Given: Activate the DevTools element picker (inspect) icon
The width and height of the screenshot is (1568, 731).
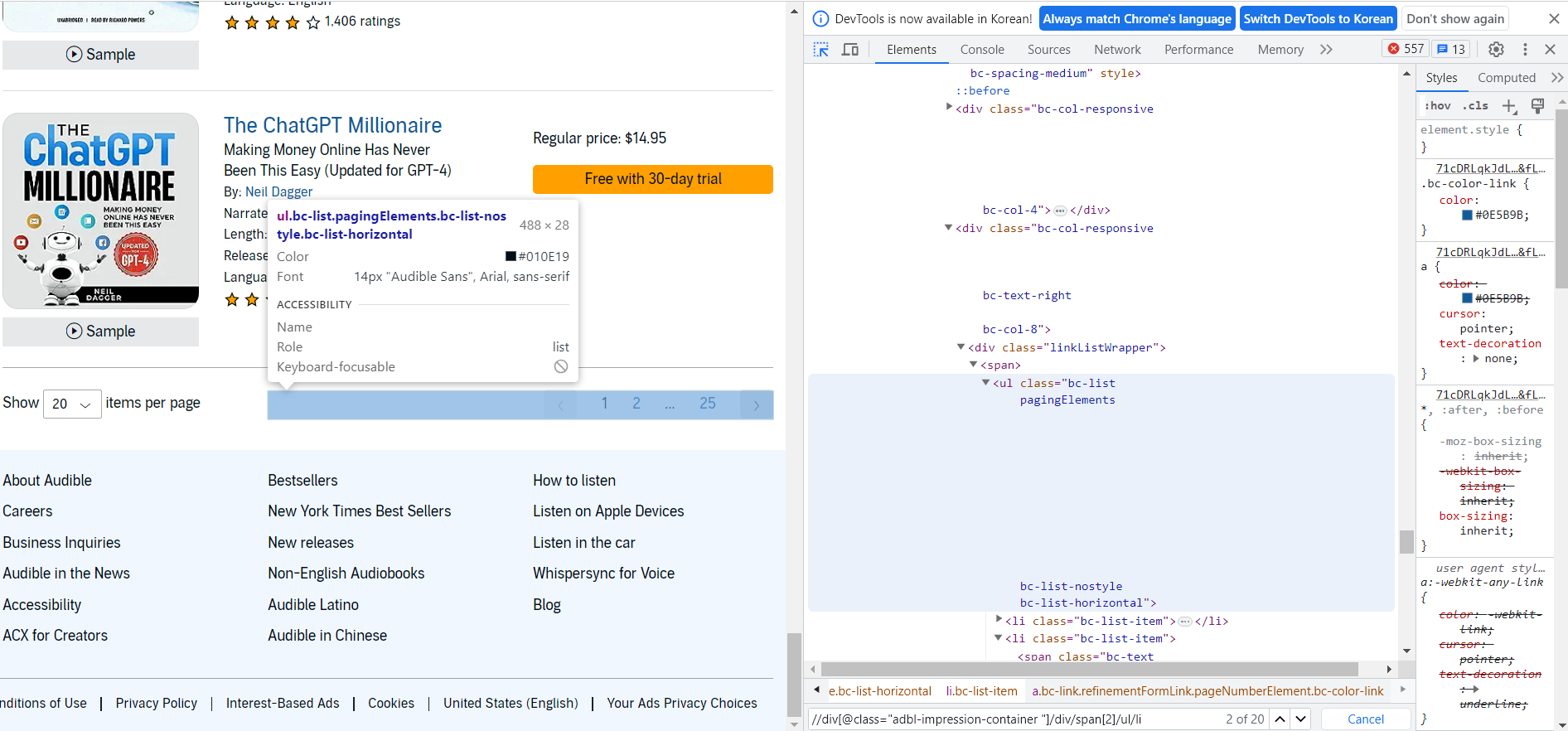Looking at the screenshot, I should (x=821, y=50).
